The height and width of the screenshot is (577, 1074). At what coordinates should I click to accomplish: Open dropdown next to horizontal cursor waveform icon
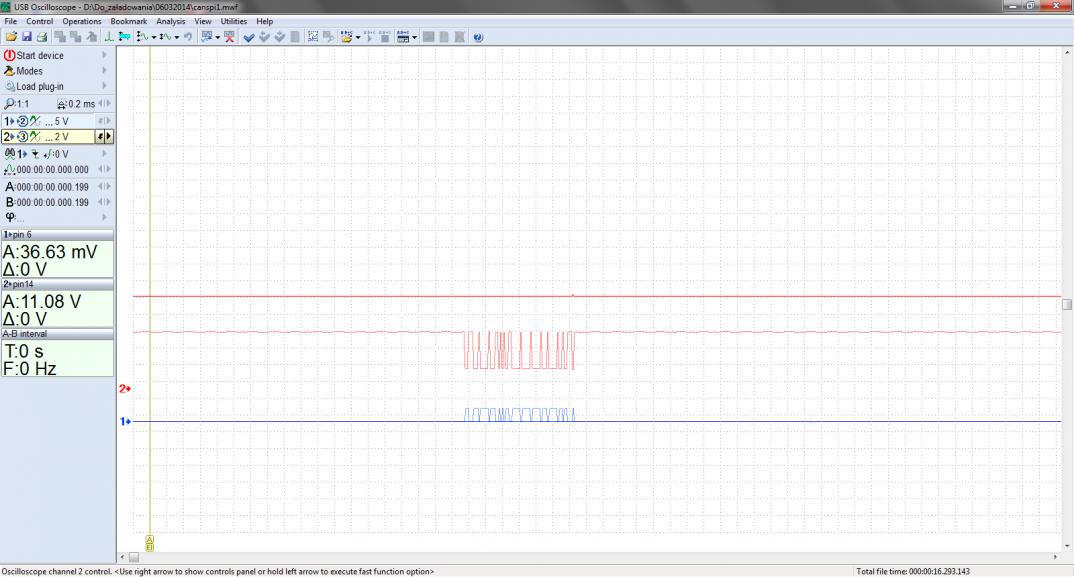pos(177,38)
